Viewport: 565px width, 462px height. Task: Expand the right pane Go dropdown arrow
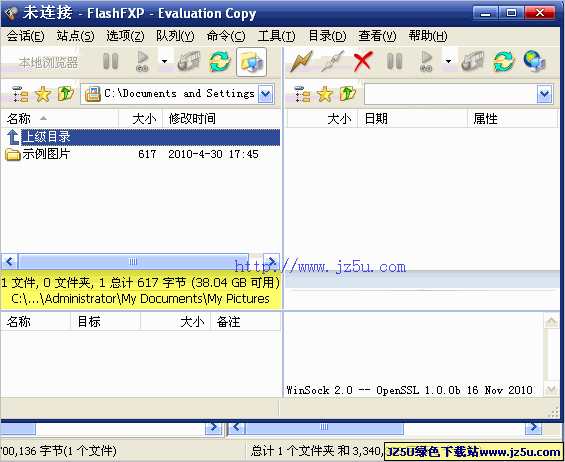448,62
